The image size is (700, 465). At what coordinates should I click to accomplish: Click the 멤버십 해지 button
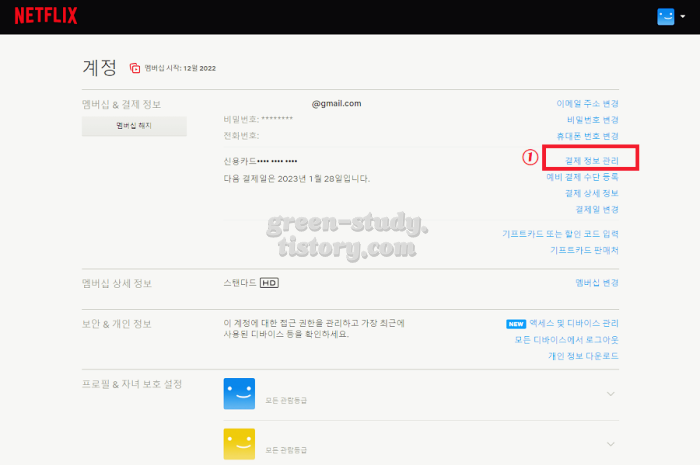tap(134, 126)
